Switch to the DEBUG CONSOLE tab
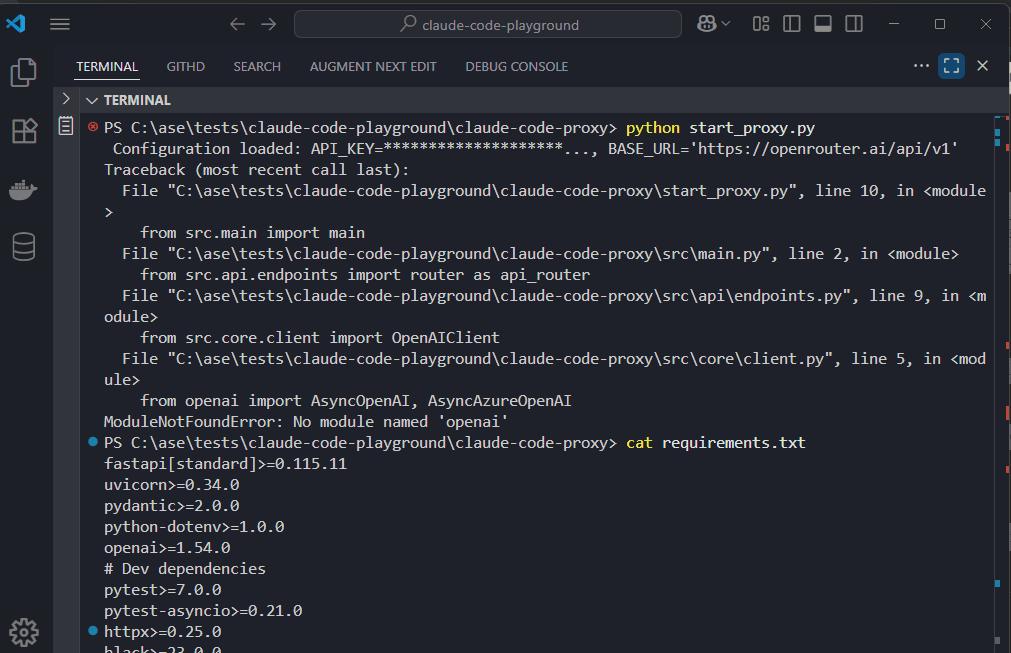 (516, 66)
